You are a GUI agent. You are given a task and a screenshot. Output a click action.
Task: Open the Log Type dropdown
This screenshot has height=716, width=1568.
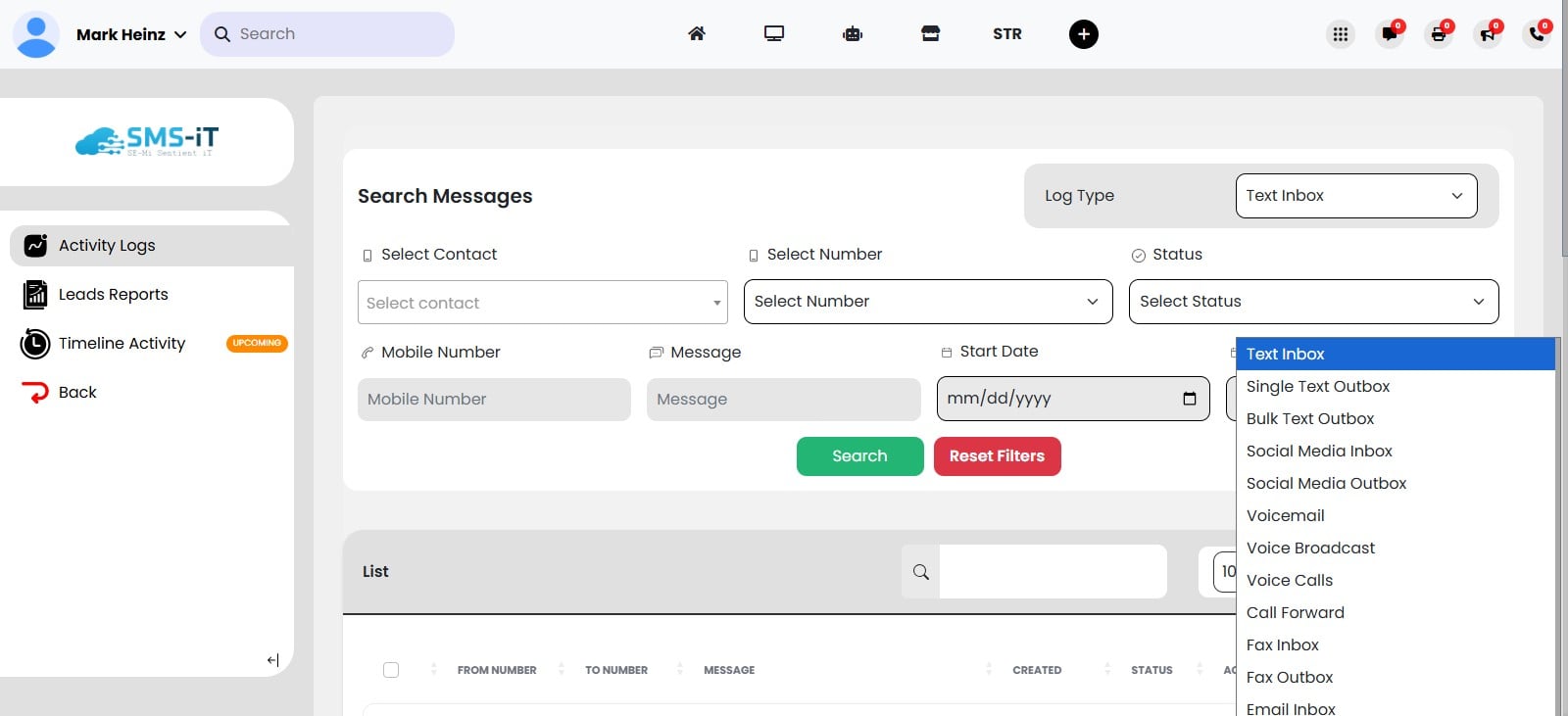coord(1356,196)
